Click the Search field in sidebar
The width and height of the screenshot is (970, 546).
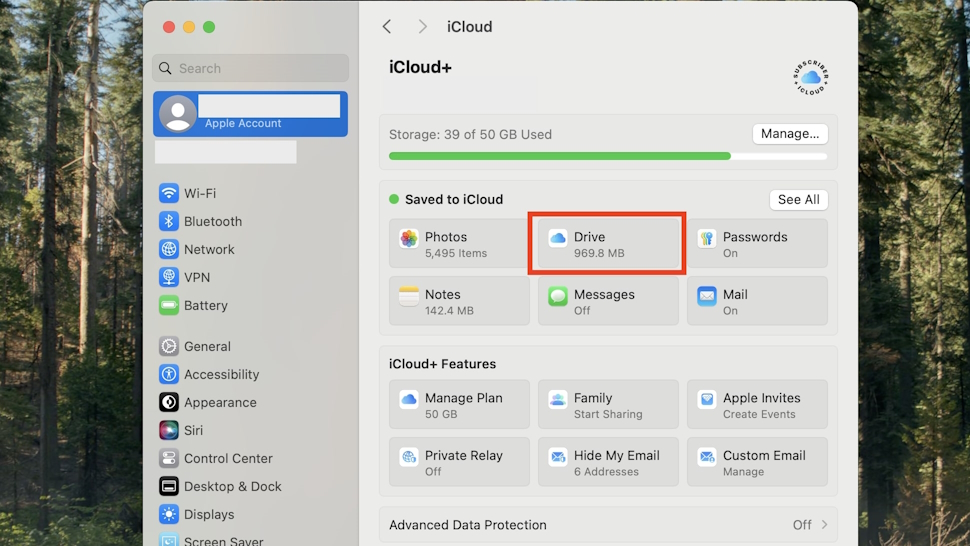tap(251, 68)
